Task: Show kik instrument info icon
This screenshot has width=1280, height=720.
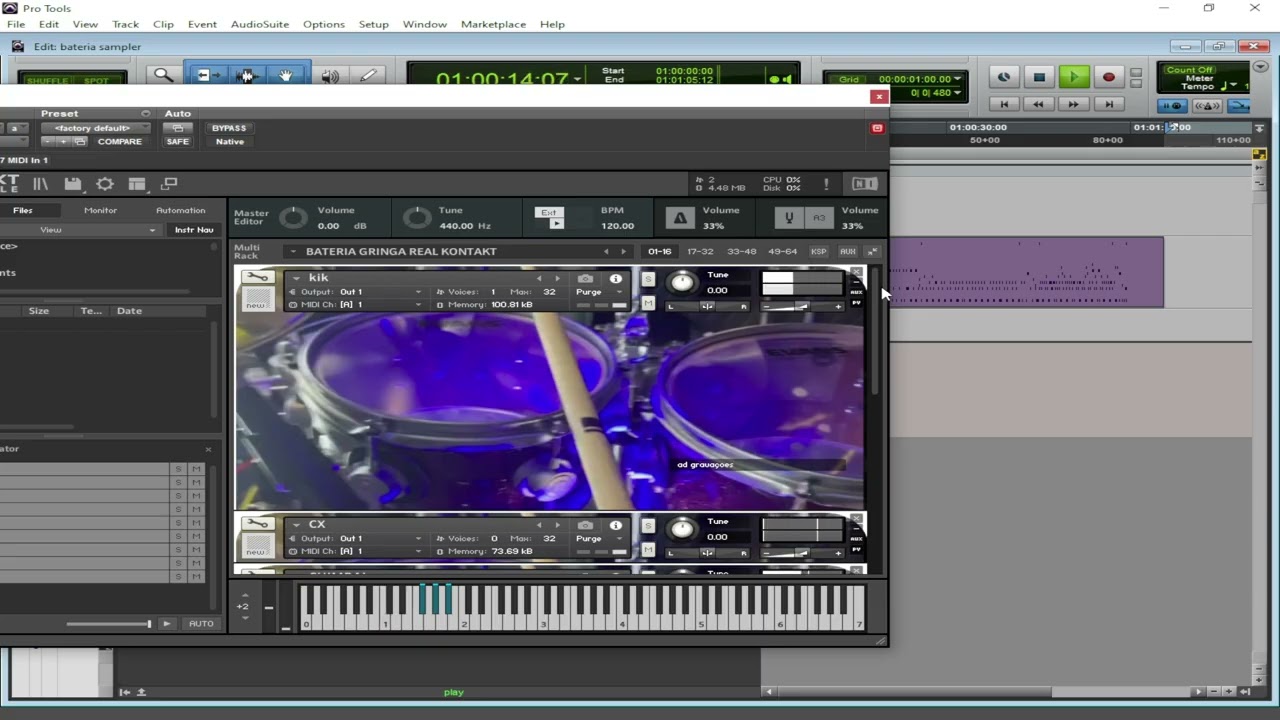Action: click(616, 278)
